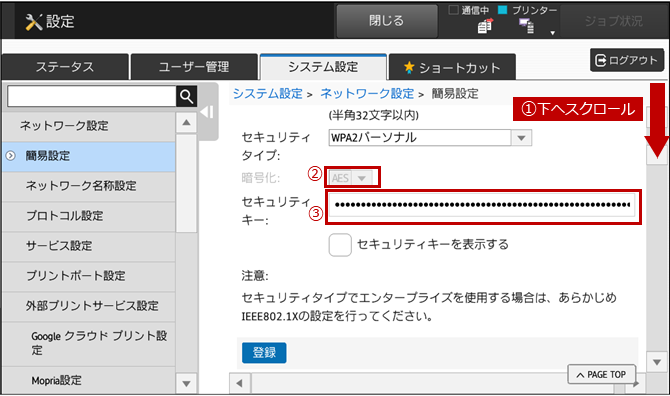Toggle the 通信中 indicator box
This screenshot has width=670, height=396.
coord(453,10)
